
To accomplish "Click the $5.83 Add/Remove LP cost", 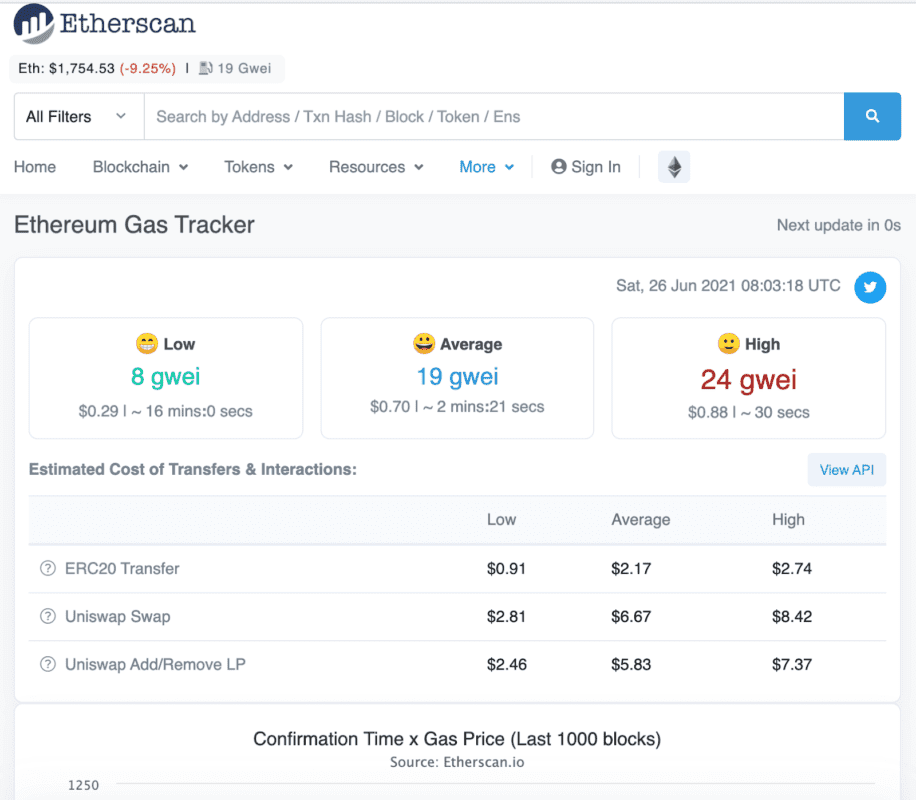I will [x=631, y=664].
